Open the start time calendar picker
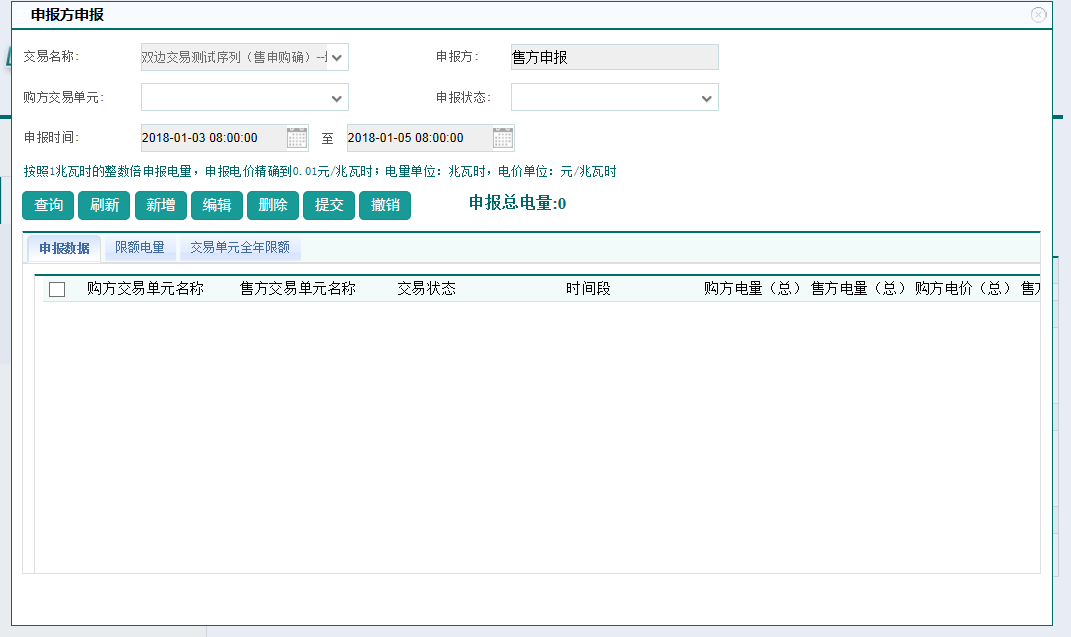This screenshot has width=1071, height=637. coord(297,138)
